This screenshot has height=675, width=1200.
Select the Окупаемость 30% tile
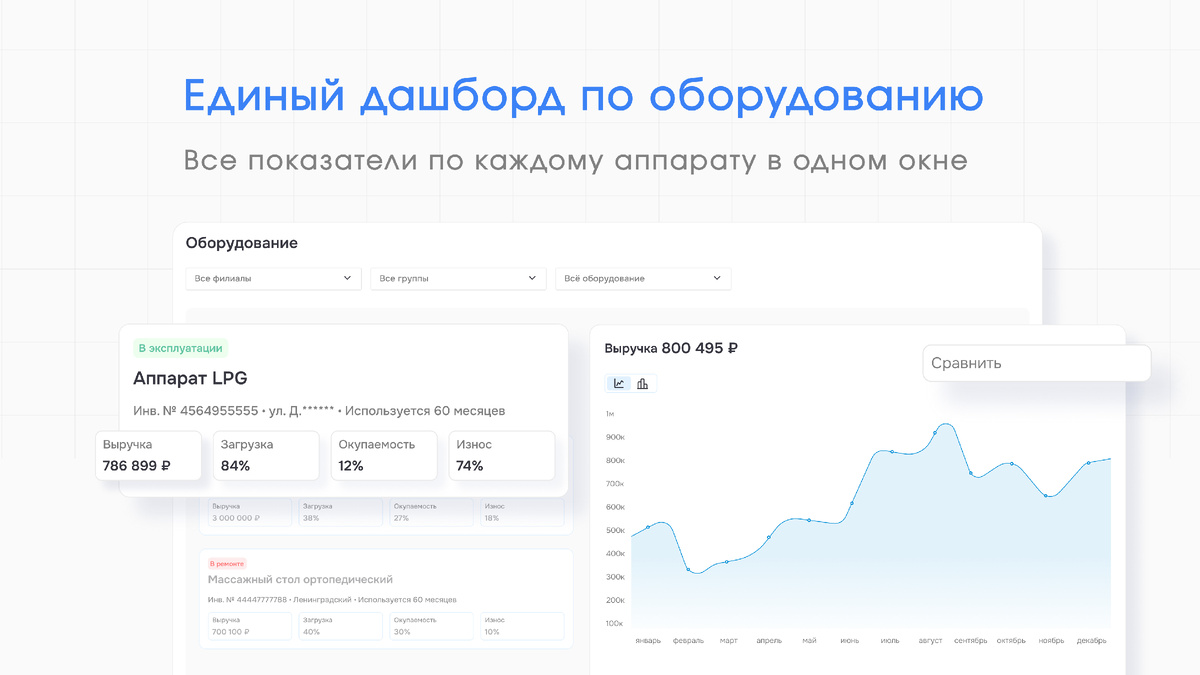tap(431, 626)
